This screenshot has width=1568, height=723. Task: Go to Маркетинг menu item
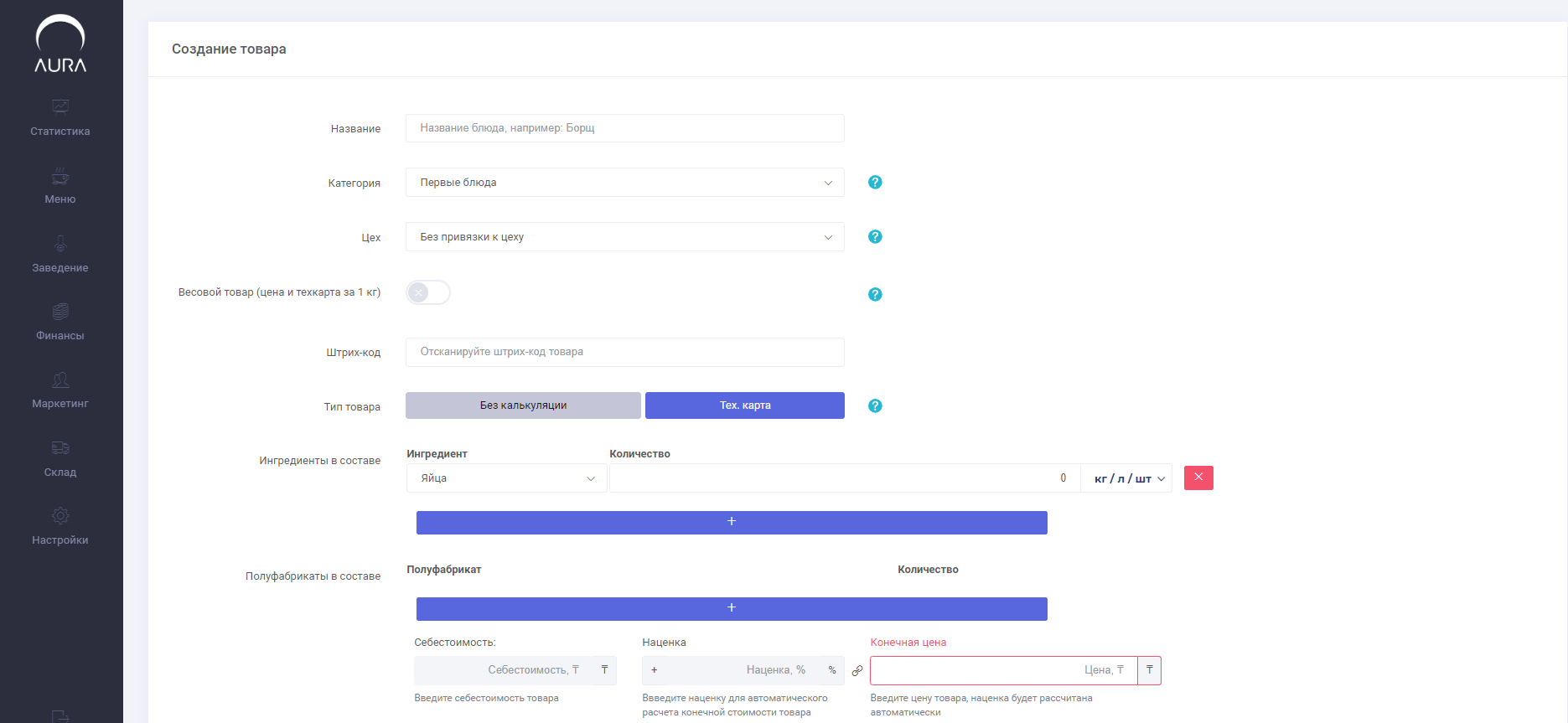point(60,404)
